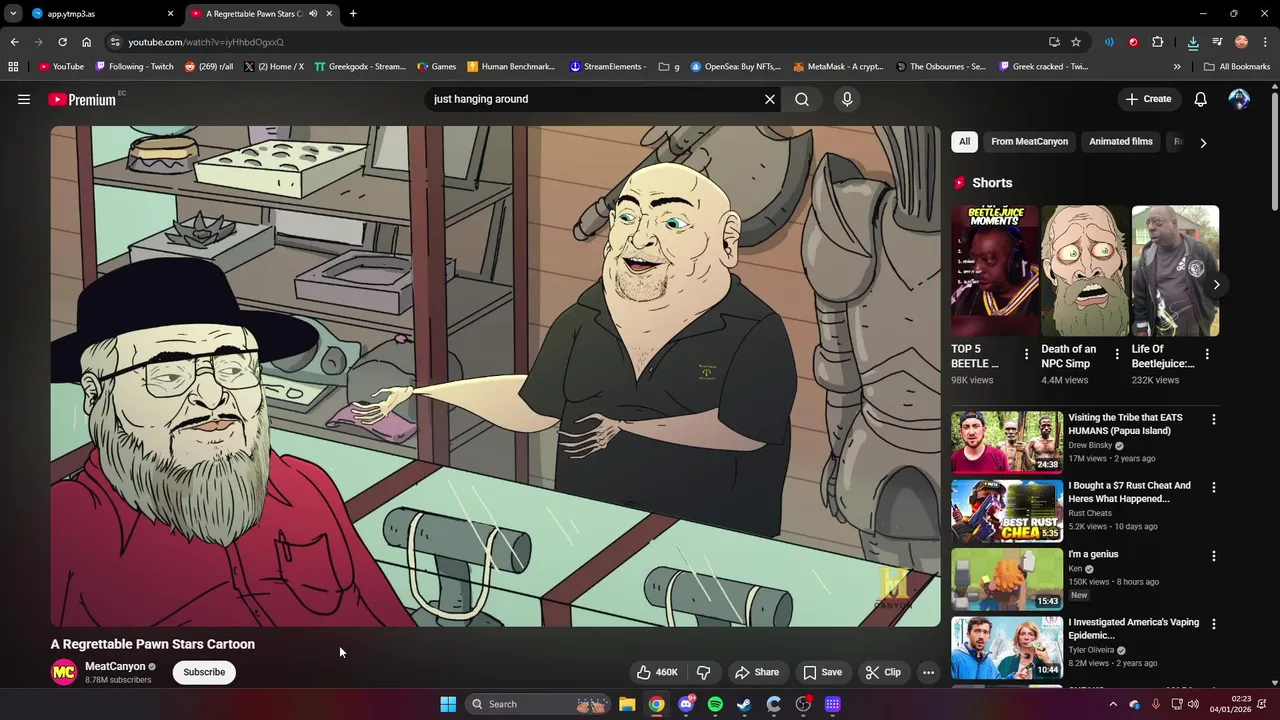1280x720 pixels.
Task: Open the tab search dropdown arrow
Action: (13, 14)
